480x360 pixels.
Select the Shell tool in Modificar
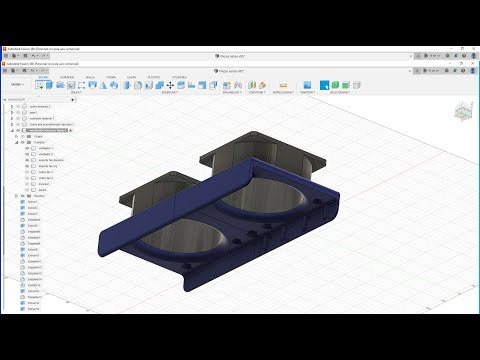point(149,85)
